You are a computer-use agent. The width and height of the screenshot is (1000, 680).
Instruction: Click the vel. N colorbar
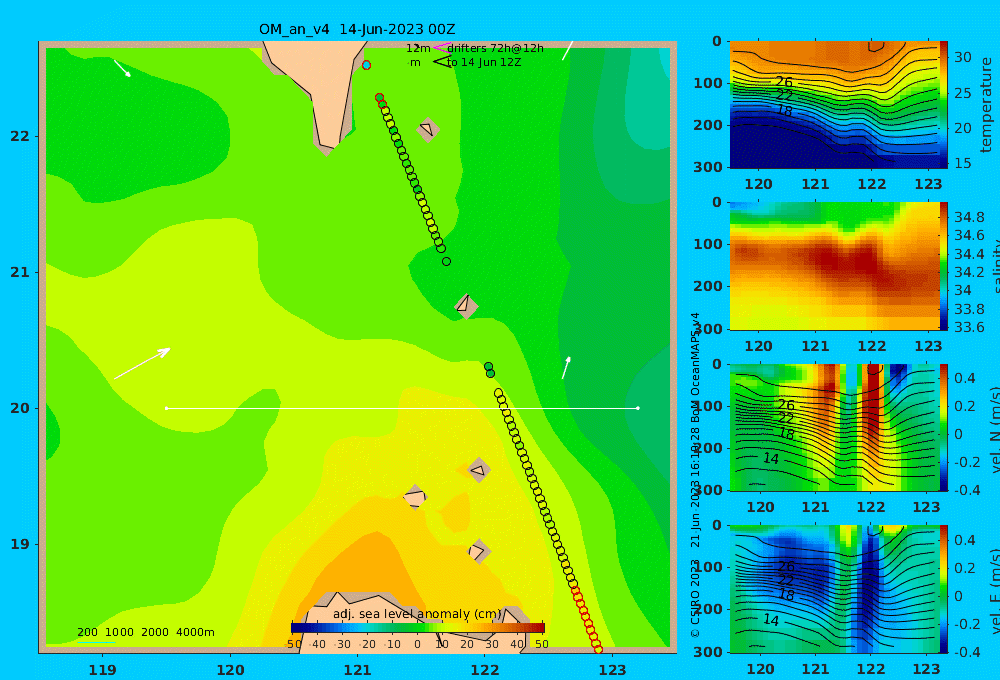943,427
